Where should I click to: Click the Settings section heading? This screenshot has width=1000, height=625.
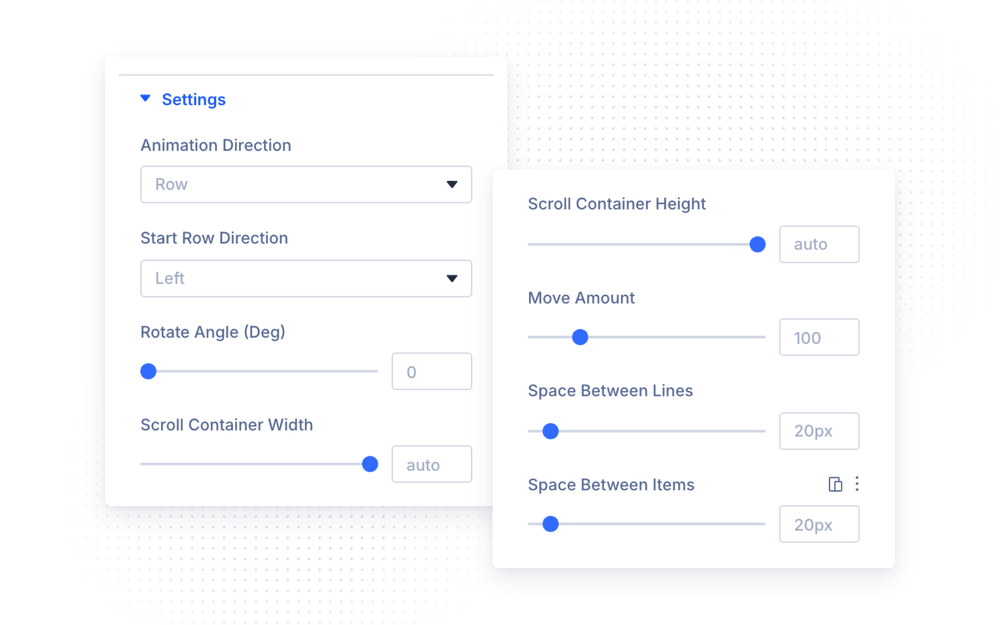(193, 99)
